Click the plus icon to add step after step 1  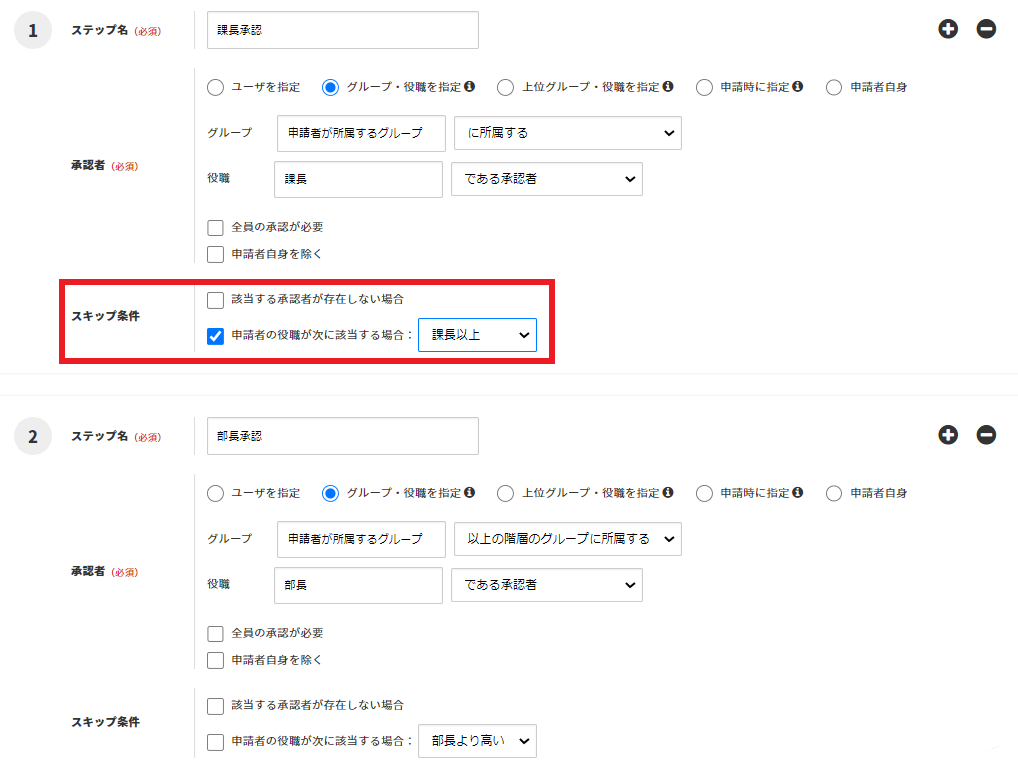(948, 29)
